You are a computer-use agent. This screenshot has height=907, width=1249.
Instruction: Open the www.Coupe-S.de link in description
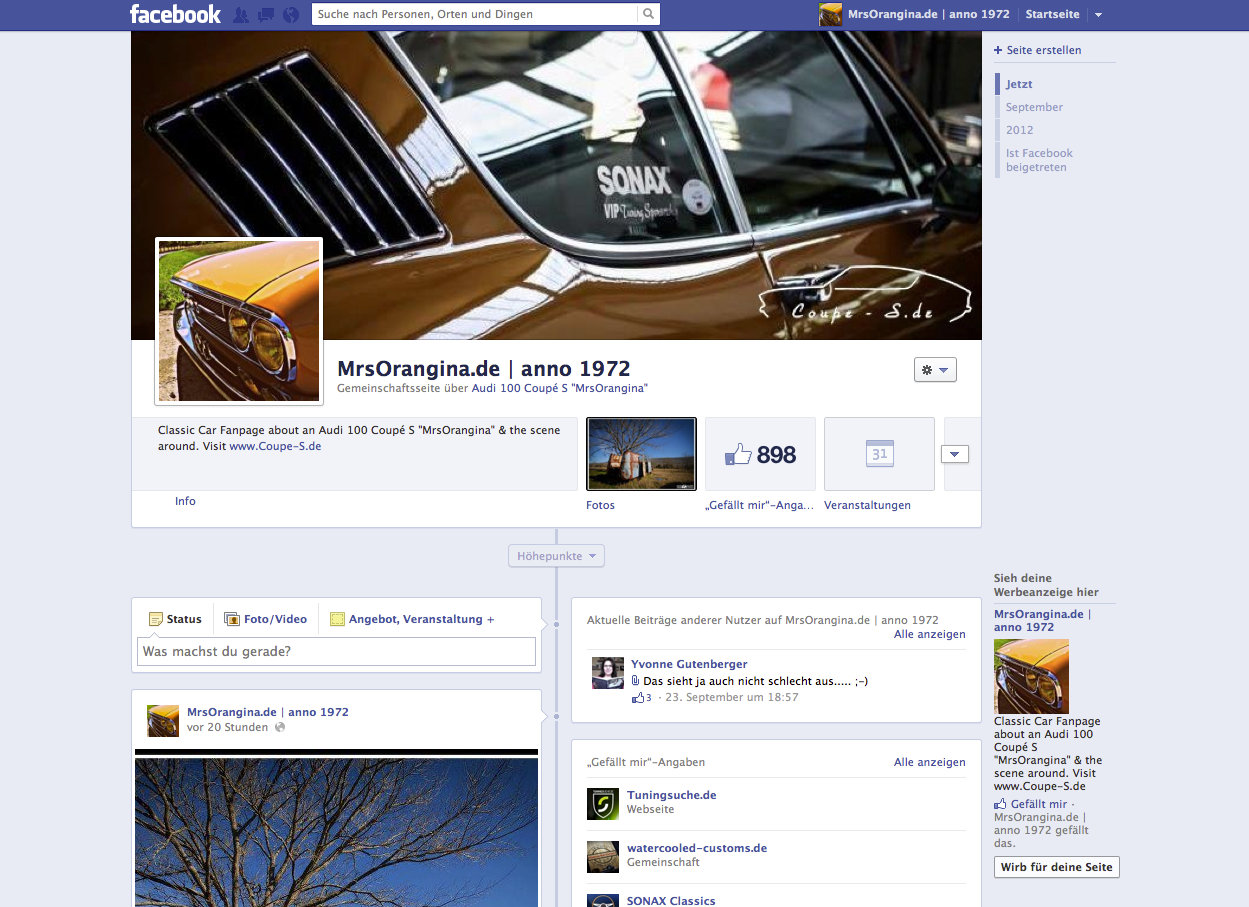275,446
